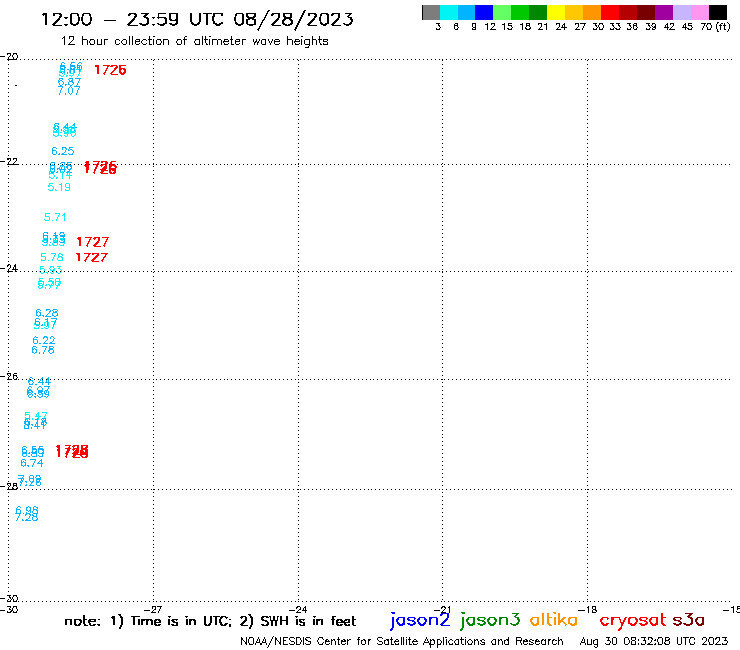Click the cyan swatch in the legend
This screenshot has height=650, width=740.
pyautogui.click(x=449, y=12)
